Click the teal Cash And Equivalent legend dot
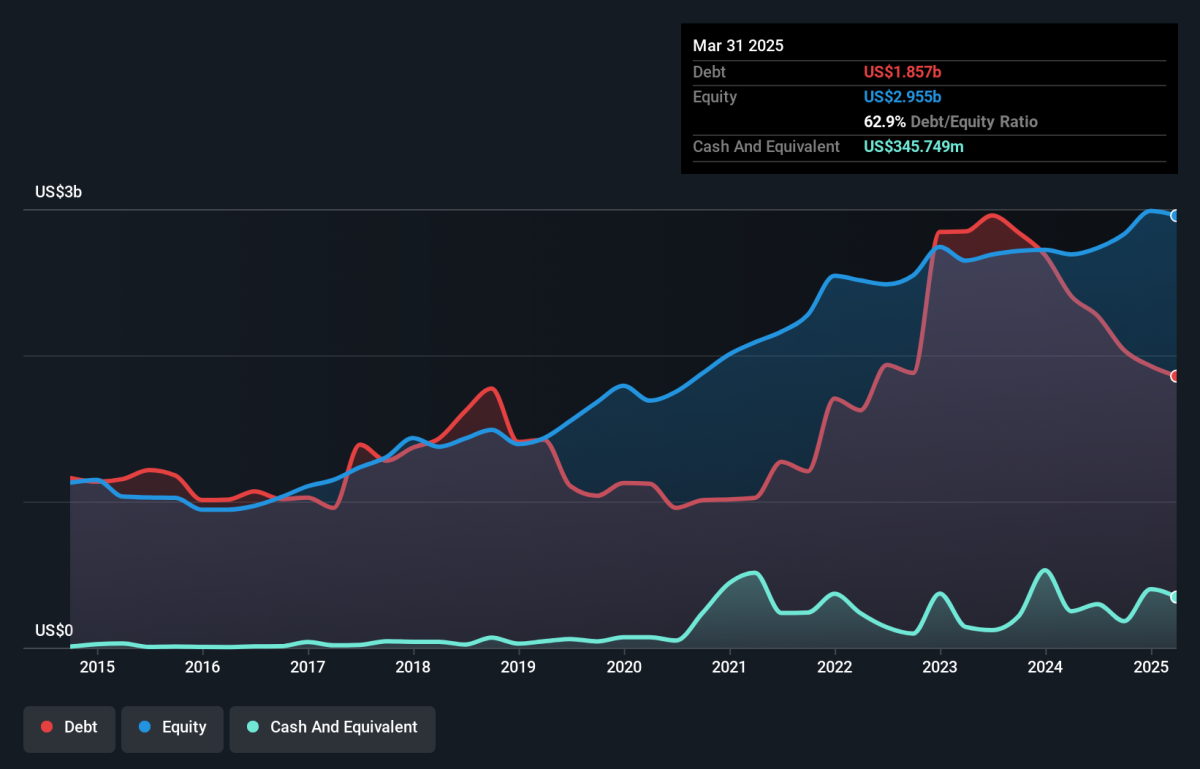The width and height of the screenshot is (1200, 769). 253,728
